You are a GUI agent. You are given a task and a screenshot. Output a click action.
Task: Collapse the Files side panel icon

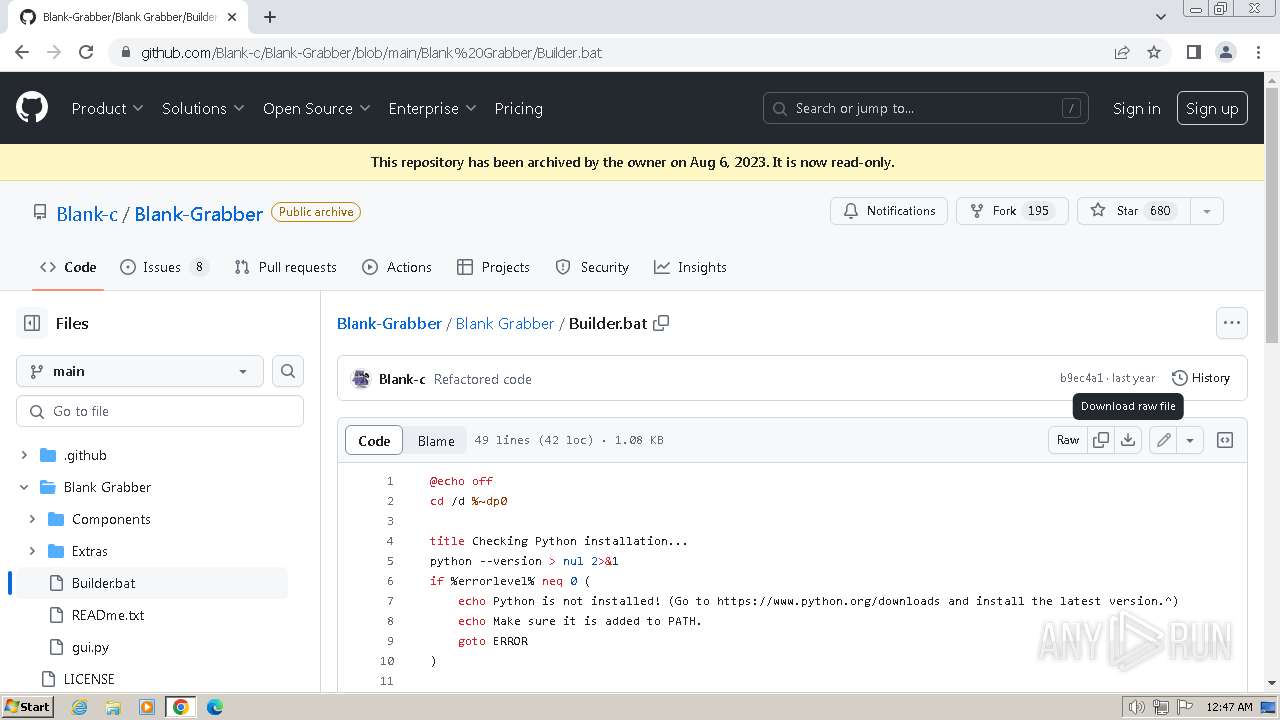tap(32, 323)
